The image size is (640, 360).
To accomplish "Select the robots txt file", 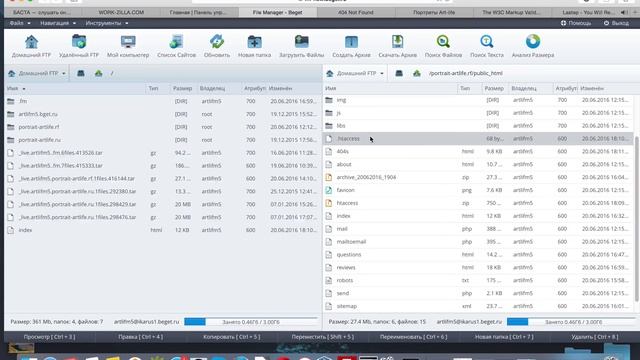I will tap(478, 280).
